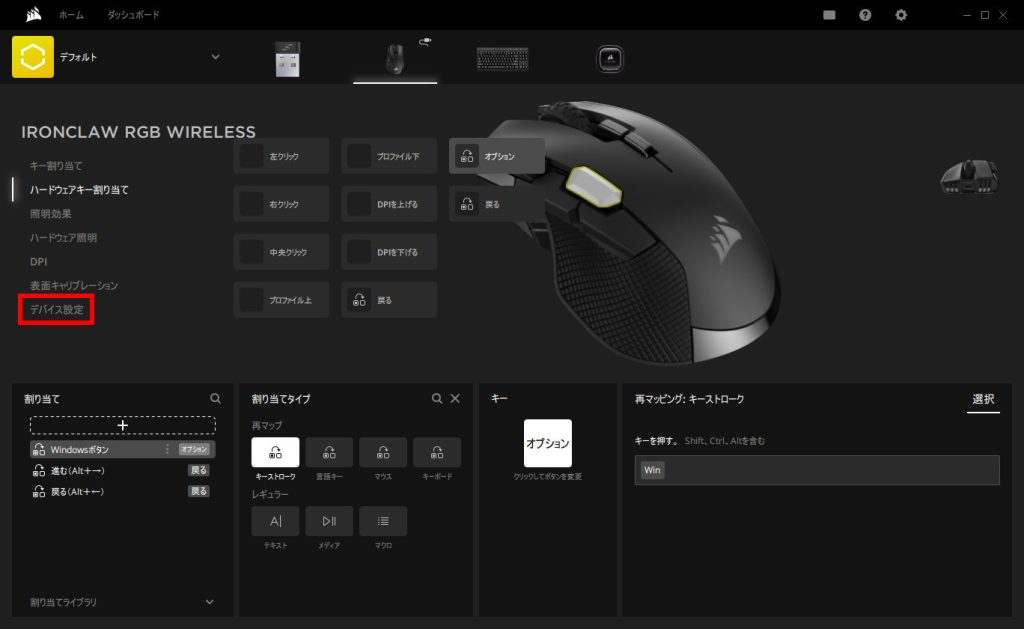The width and height of the screenshot is (1024, 629).
Task: Select the 戻る slot directly below オプション
Action: (497, 204)
